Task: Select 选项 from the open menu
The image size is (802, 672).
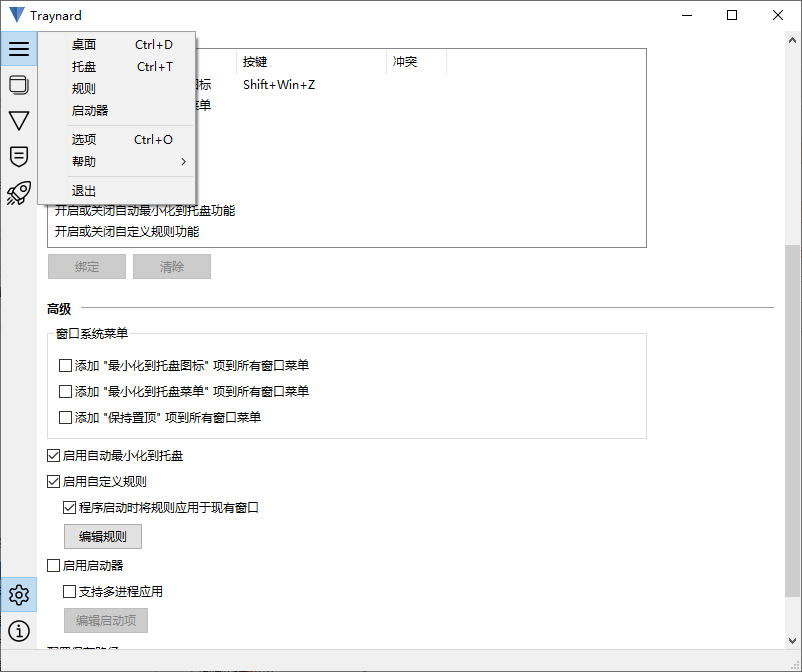Action: (84, 139)
